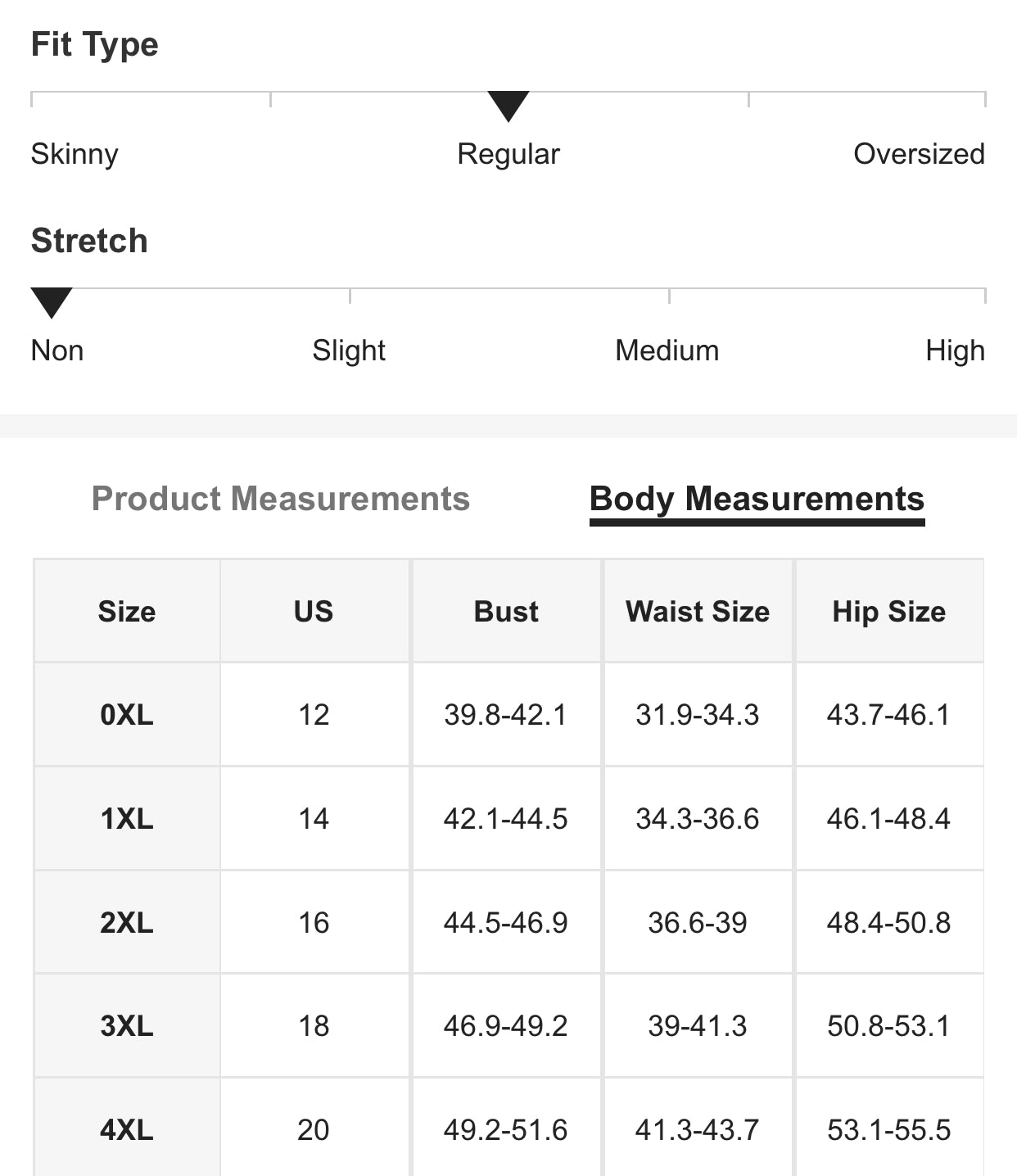1017x1176 pixels.
Task: Click the Slight stretch label
Action: 349,351
